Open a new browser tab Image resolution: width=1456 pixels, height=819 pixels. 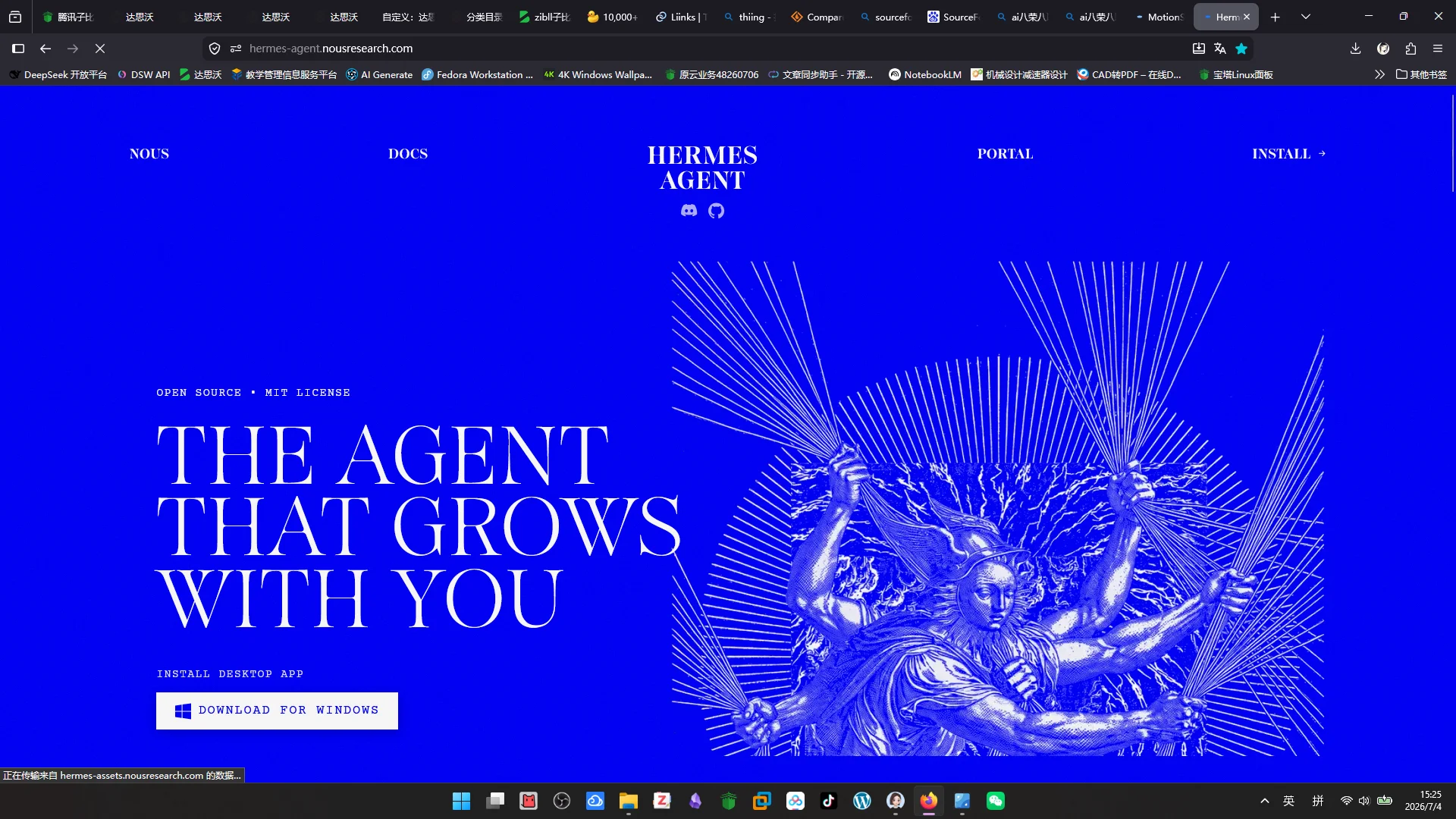click(1276, 17)
